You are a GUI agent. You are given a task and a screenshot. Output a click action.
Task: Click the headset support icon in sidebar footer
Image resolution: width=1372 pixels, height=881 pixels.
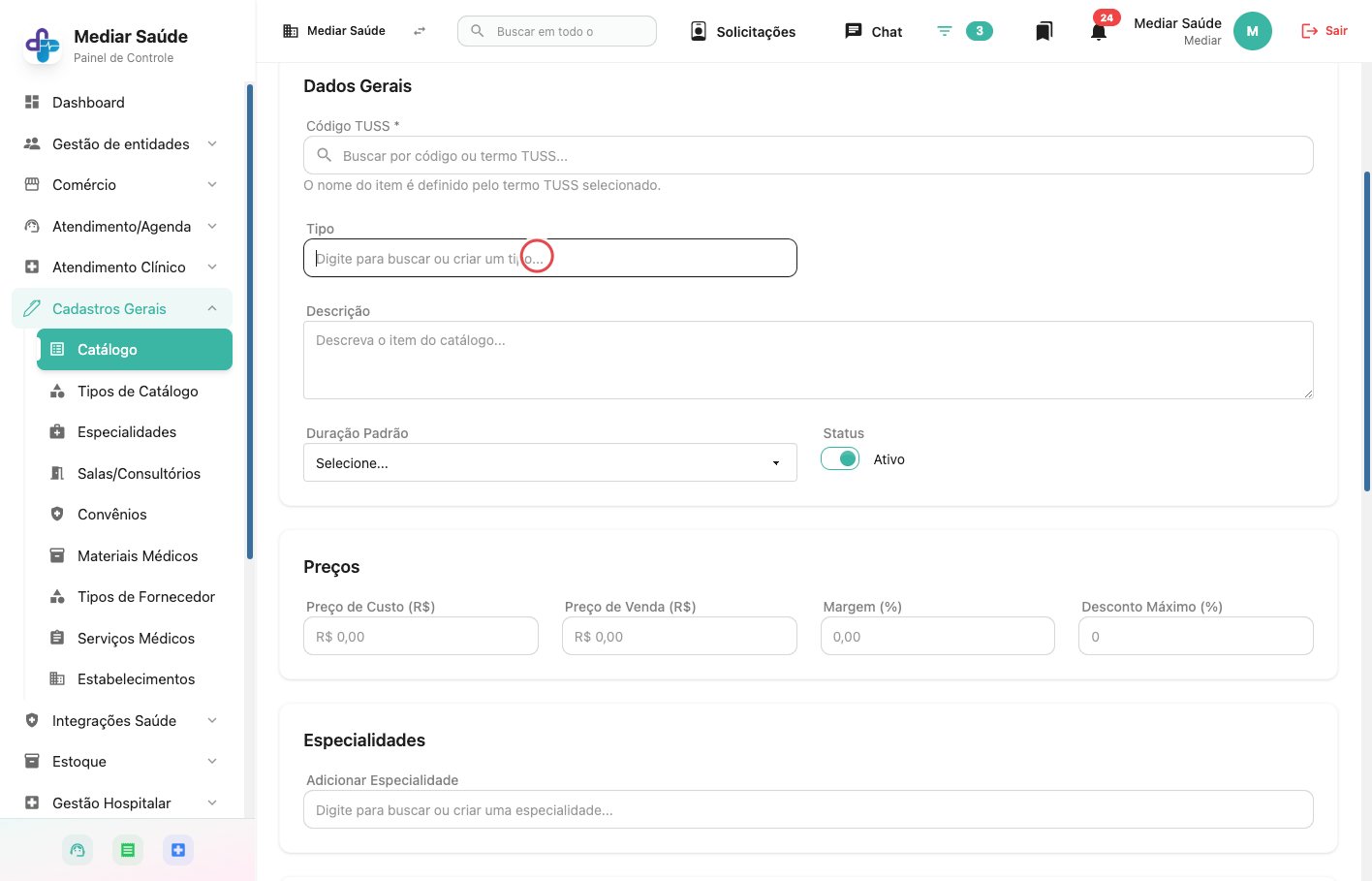(78, 850)
